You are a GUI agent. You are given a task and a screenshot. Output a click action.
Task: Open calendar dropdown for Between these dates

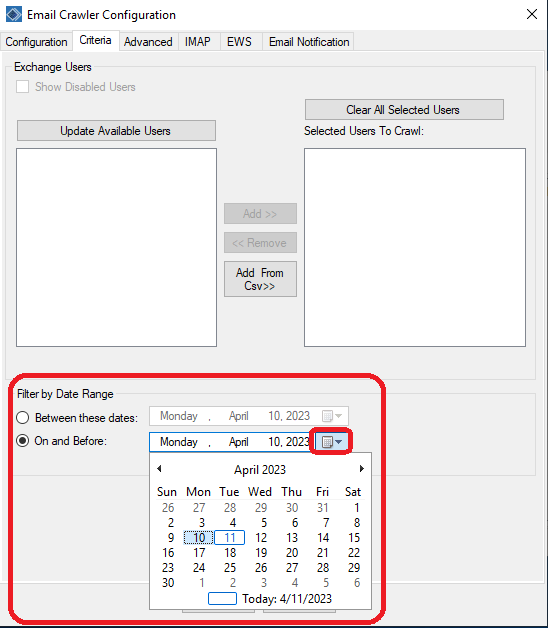click(332, 416)
